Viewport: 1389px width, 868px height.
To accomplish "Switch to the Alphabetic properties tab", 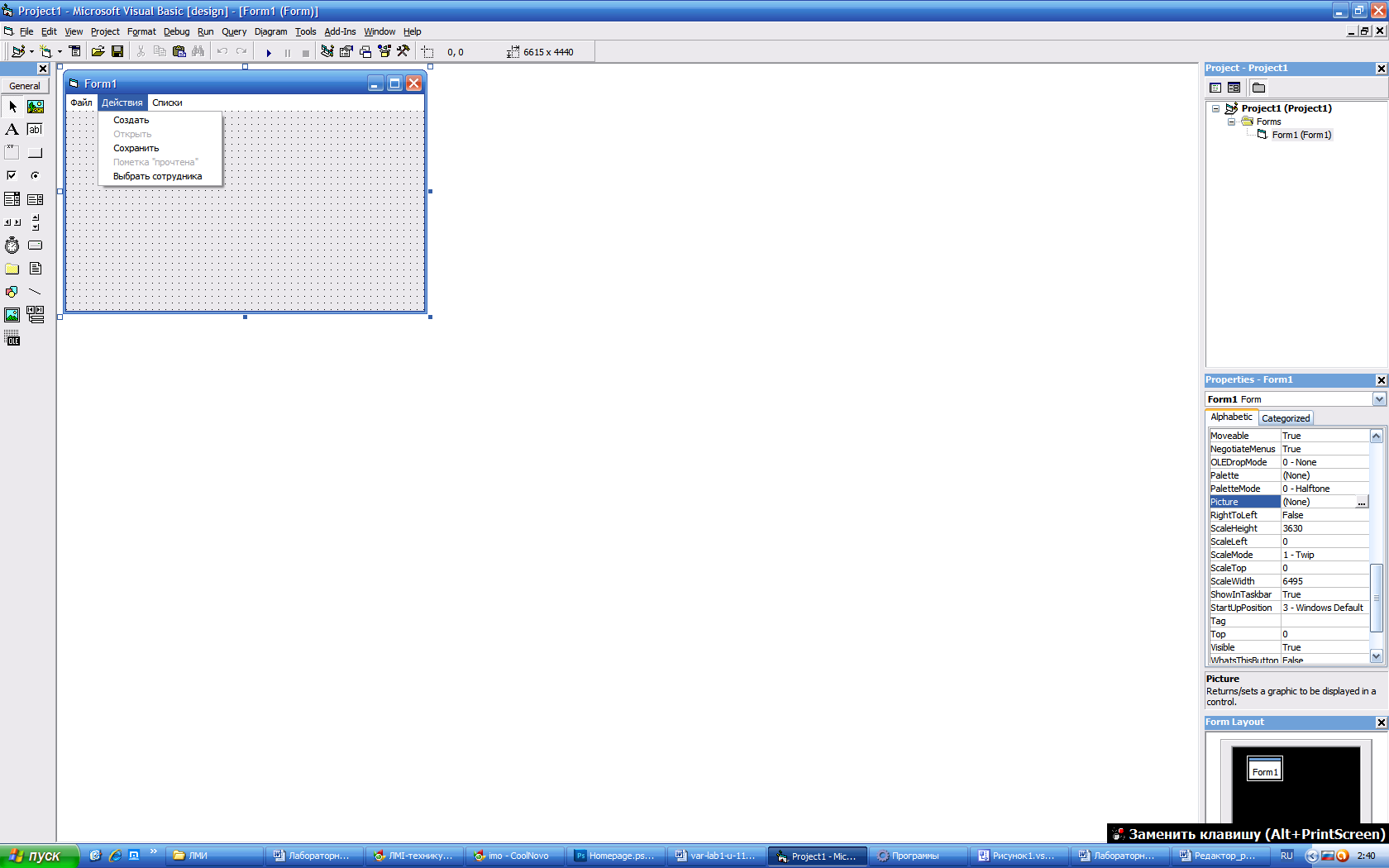I will pyautogui.click(x=1231, y=417).
